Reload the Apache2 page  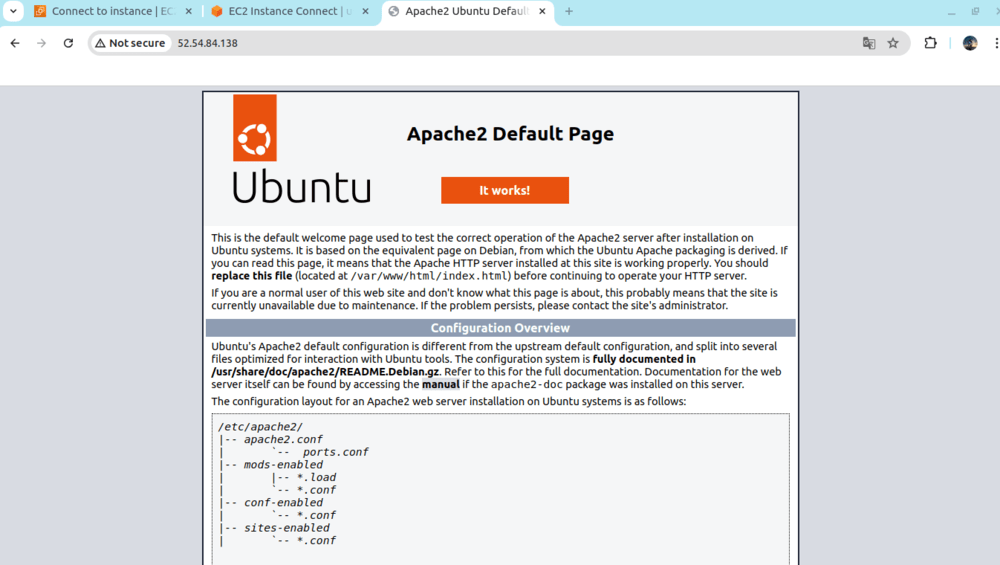[68, 43]
